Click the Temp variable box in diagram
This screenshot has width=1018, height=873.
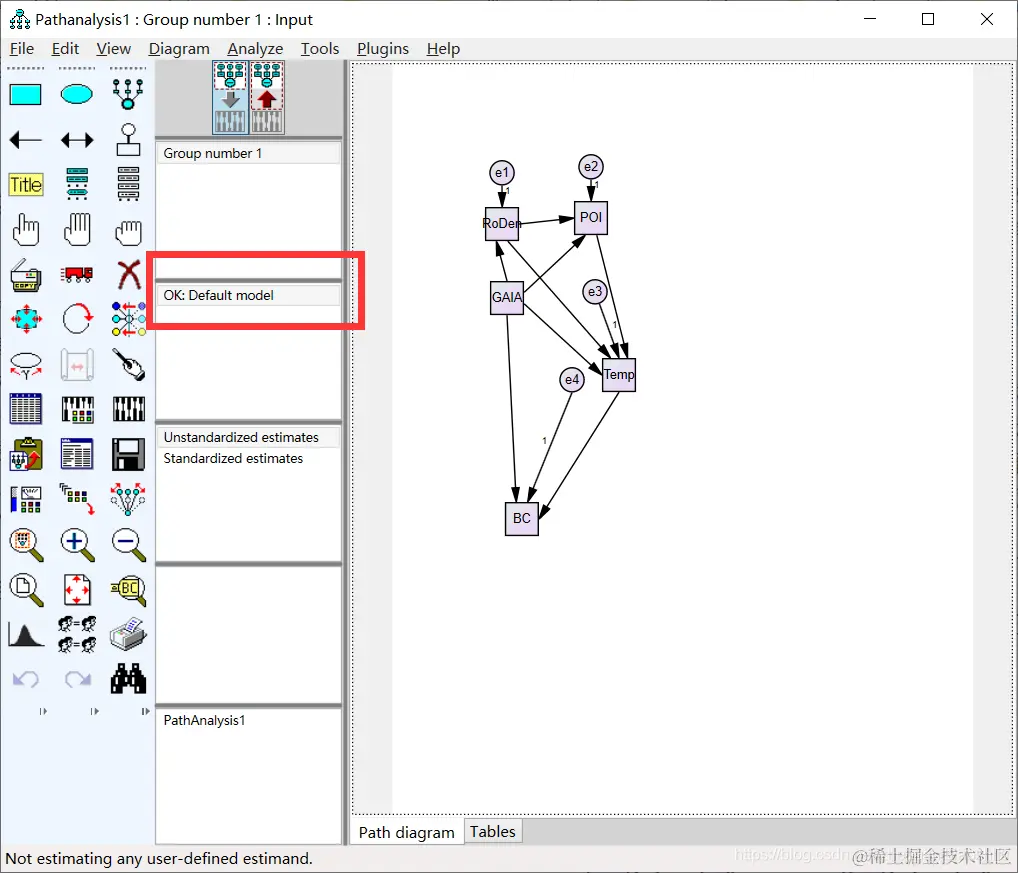pyautogui.click(x=619, y=375)
